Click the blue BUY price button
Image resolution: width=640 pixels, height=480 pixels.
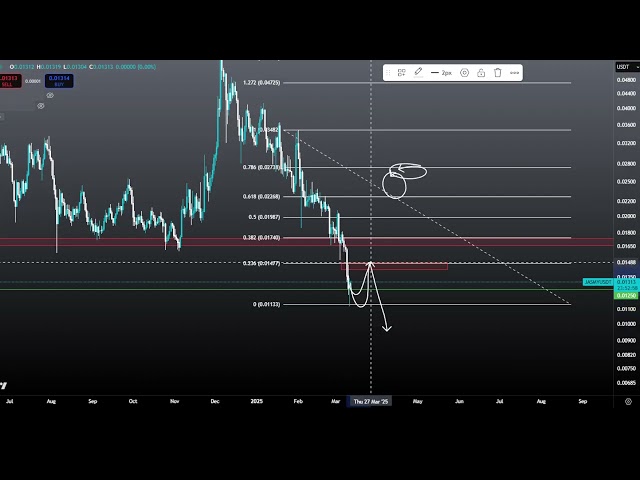[59, 79]
